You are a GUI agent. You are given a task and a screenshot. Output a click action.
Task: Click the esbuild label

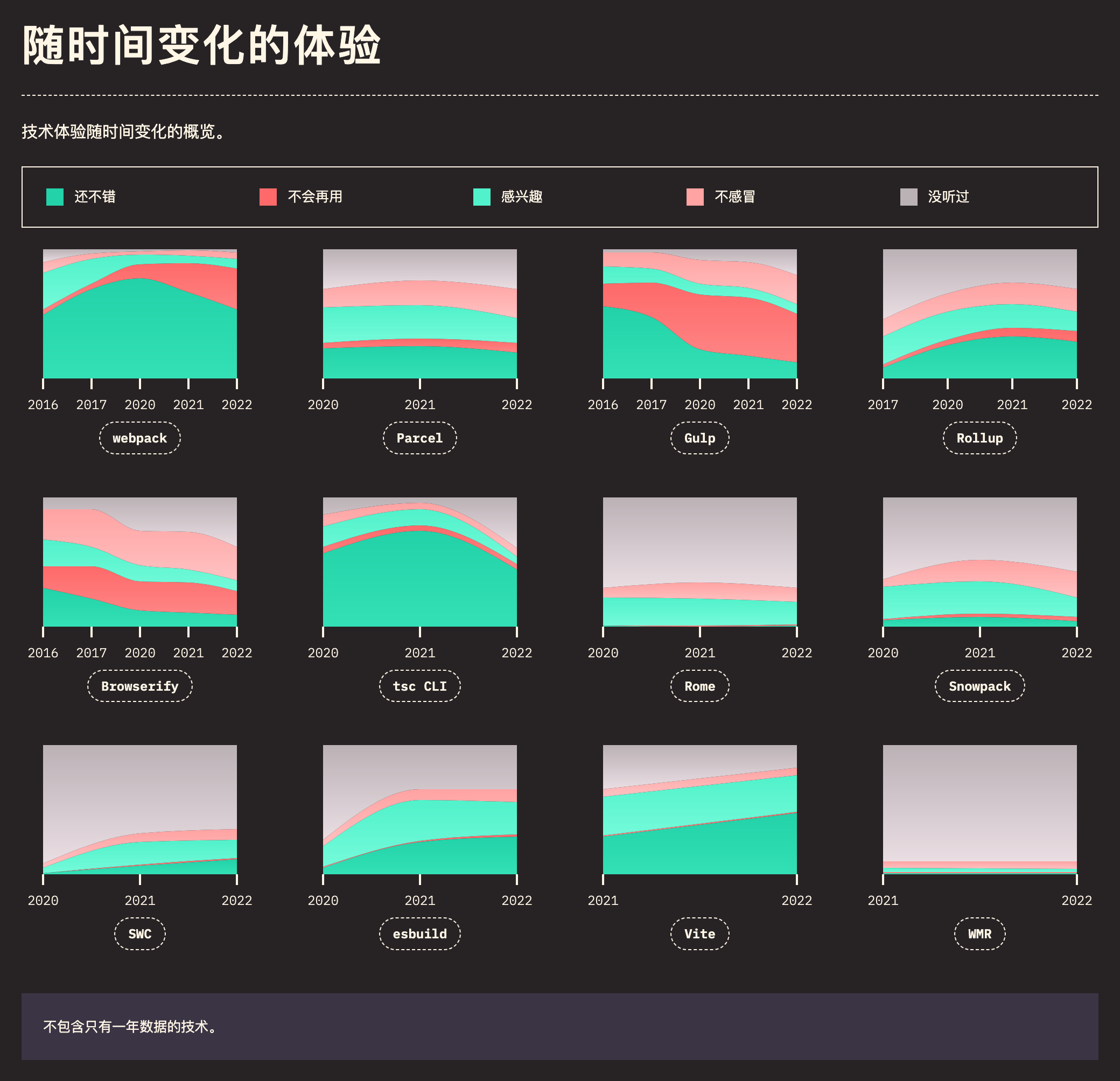[x=419, y=933]
